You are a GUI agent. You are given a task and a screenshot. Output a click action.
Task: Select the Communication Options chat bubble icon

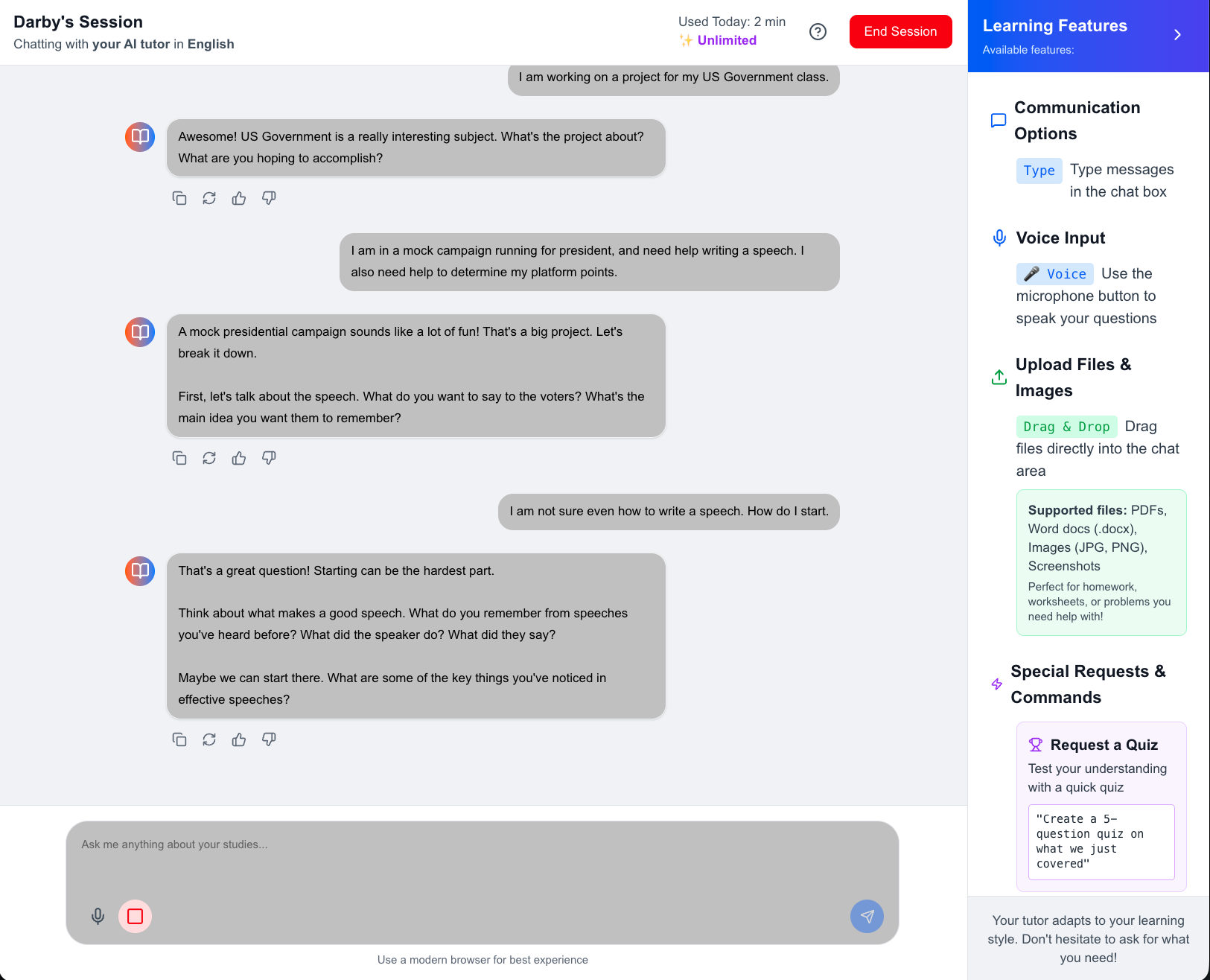[998, 120]
